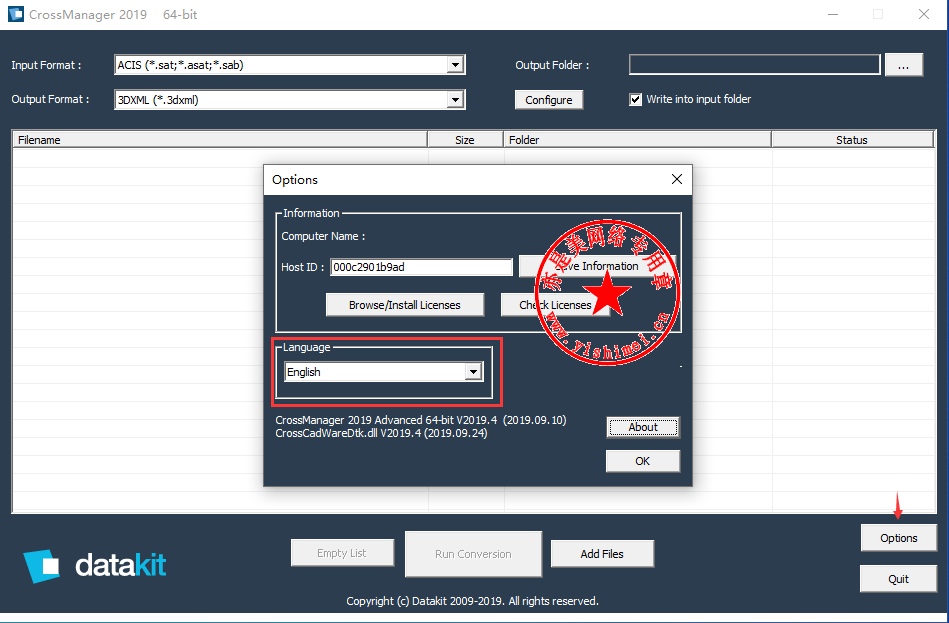The height and width of the screenshot is (623, 949).
Task: Expand the Language dropdown
Action: pyautogui.click(x=473, y=372)
